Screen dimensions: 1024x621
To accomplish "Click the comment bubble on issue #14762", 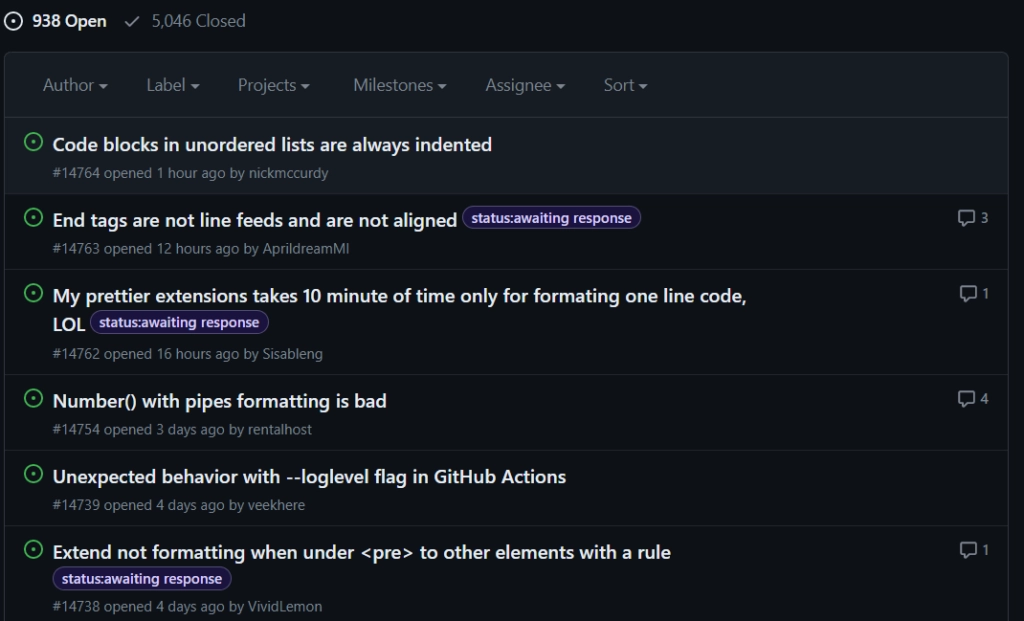I will pos(967,294).
